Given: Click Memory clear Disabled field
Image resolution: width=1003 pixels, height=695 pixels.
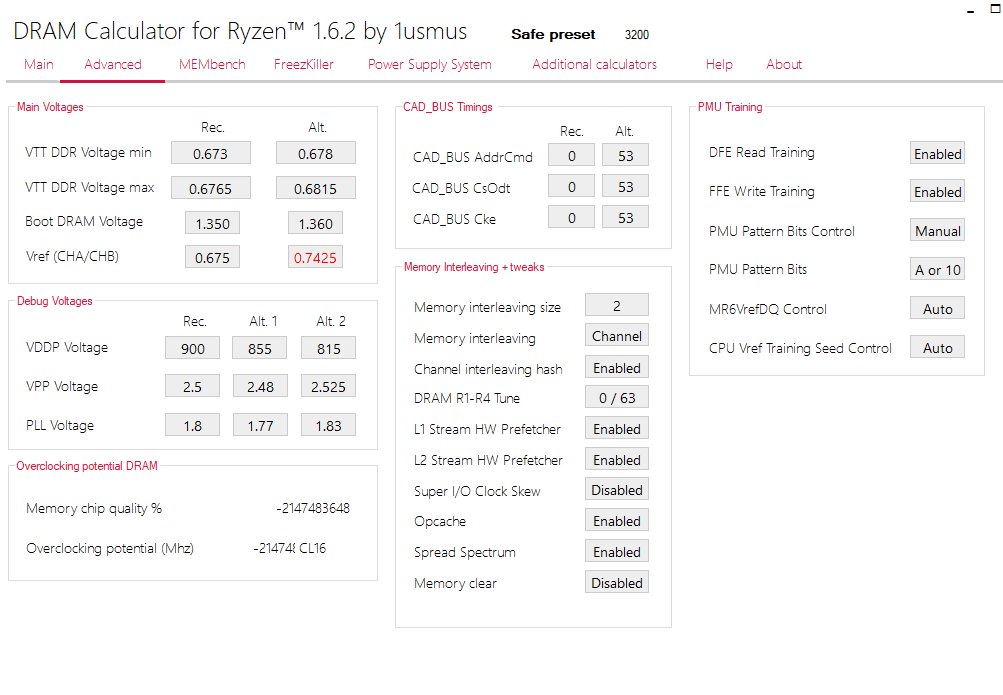Looking at the screenshot, I should pos(617,582).
